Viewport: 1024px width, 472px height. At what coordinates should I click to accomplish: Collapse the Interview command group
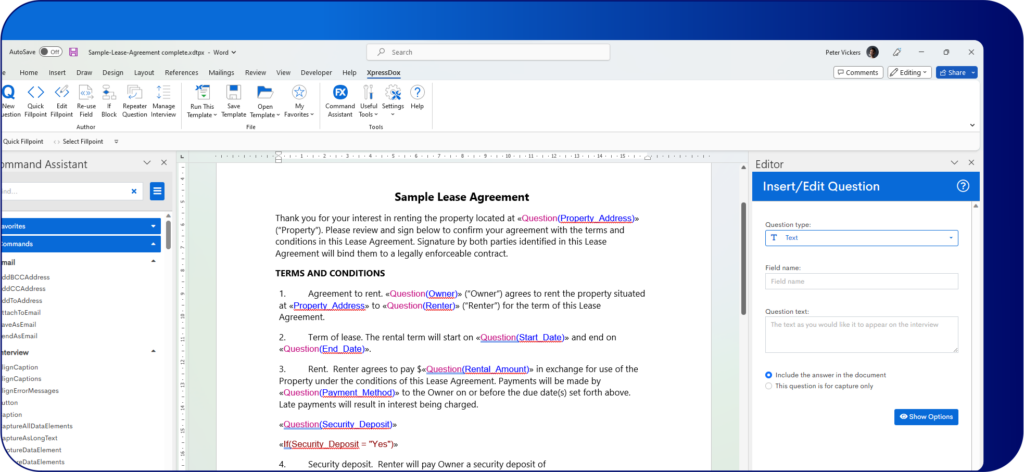(153, 352)
